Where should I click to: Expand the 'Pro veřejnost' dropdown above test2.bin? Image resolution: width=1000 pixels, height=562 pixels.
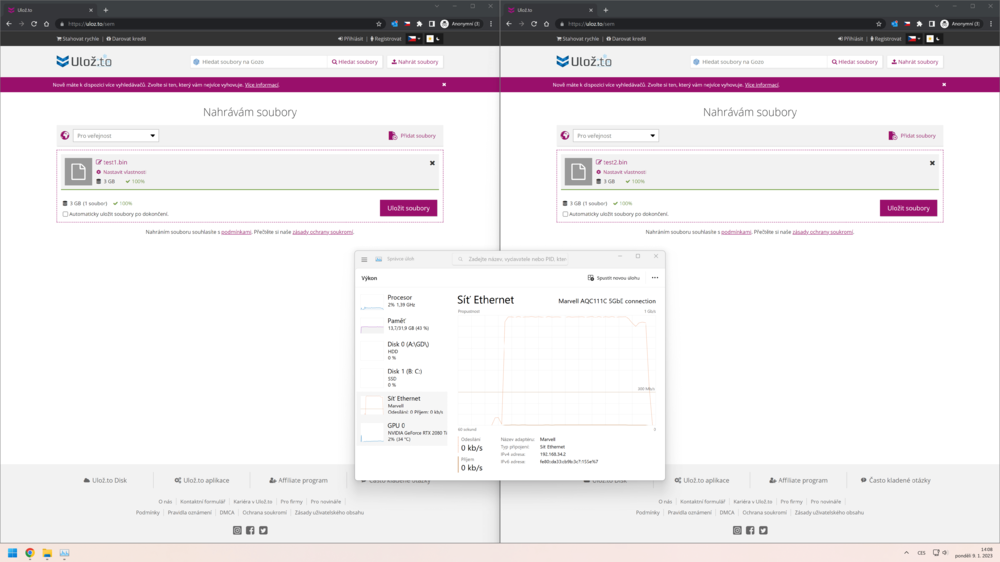616,136
